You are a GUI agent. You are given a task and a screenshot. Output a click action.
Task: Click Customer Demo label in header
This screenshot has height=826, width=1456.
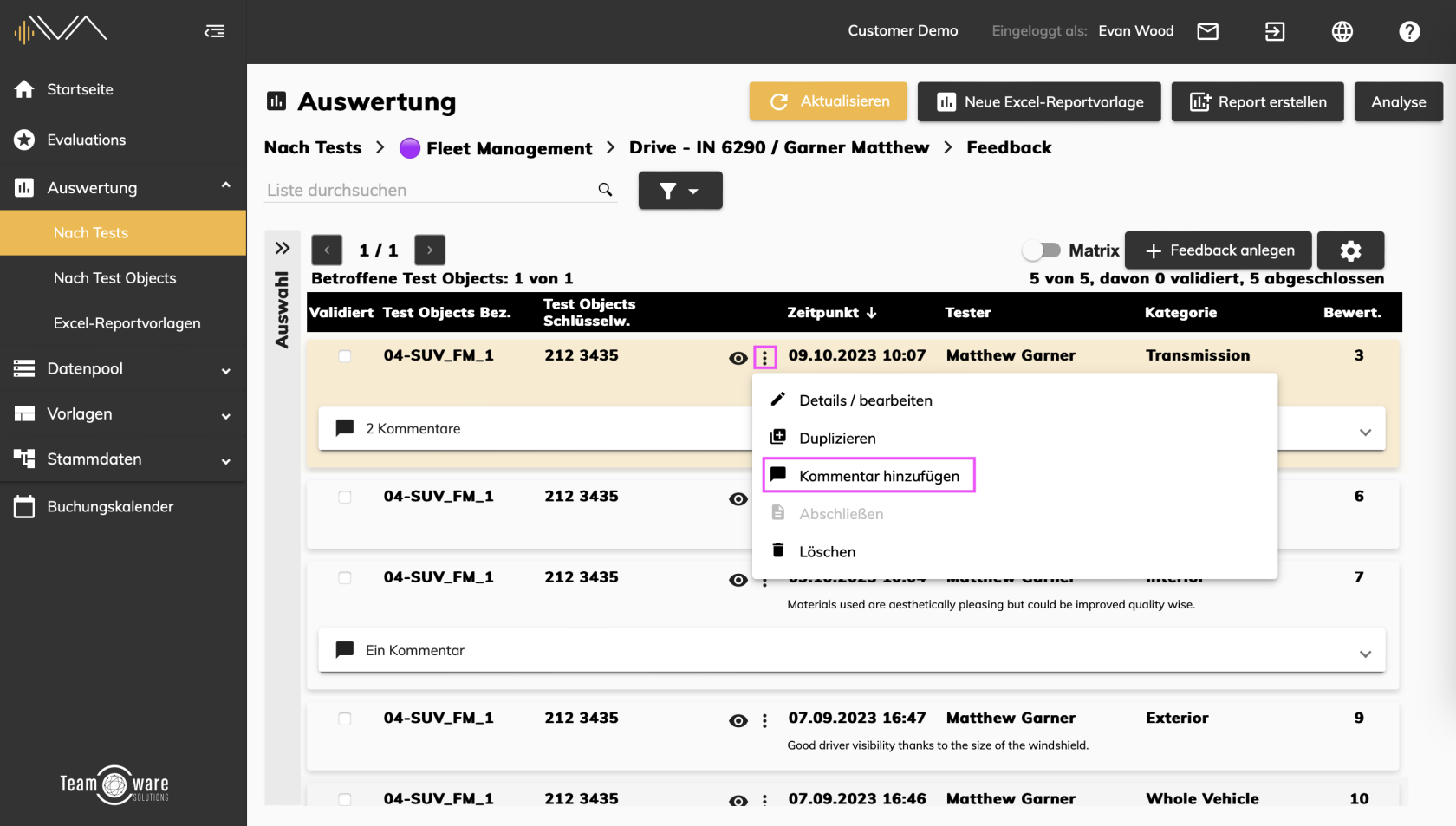902,30
